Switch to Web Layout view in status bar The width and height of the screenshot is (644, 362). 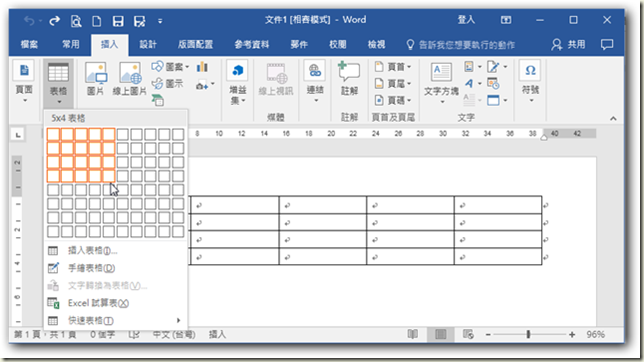tap(468, 334)
